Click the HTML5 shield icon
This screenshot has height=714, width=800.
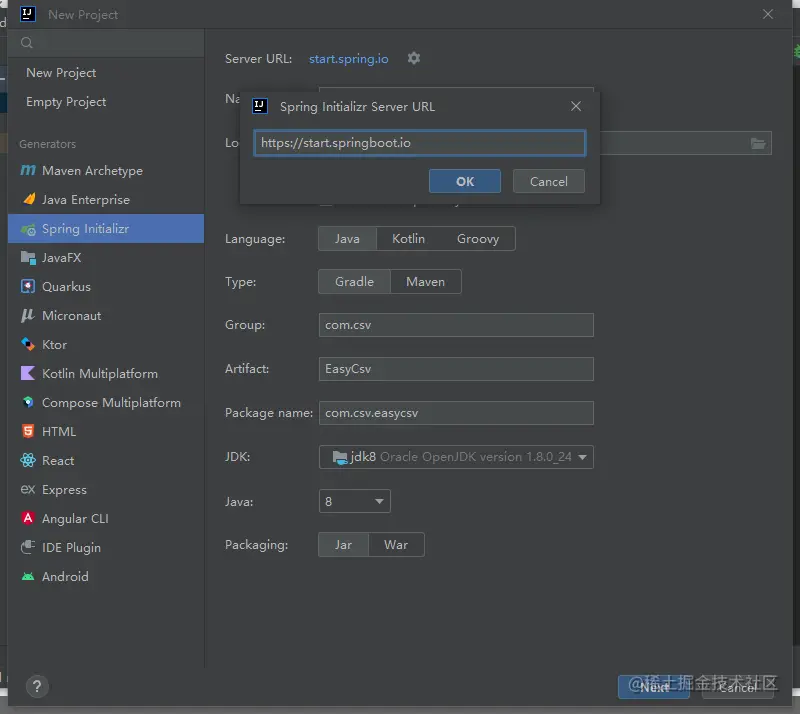(x=28, y=431)
